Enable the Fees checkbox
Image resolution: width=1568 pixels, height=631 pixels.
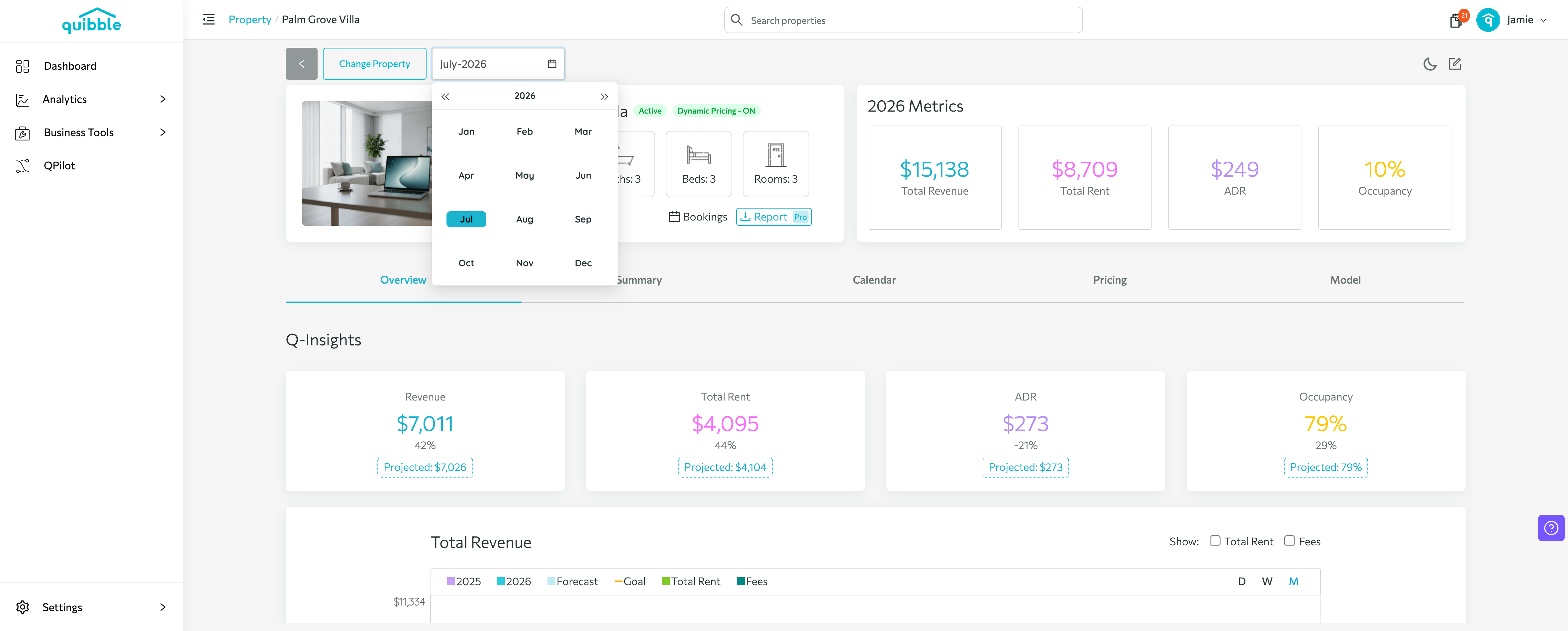1289,540
